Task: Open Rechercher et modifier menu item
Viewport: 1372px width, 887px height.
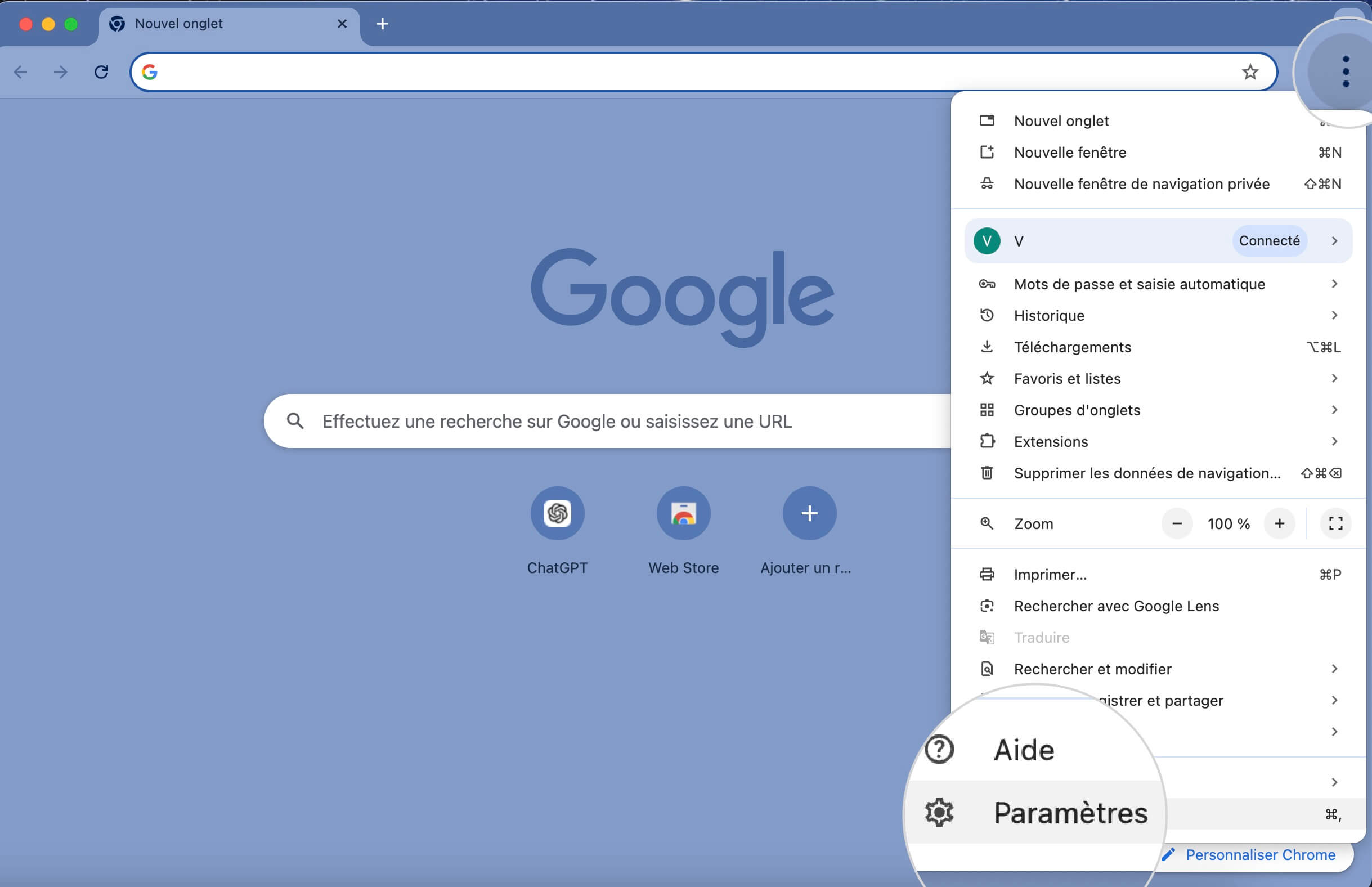Action: [x=1158, y=669]
